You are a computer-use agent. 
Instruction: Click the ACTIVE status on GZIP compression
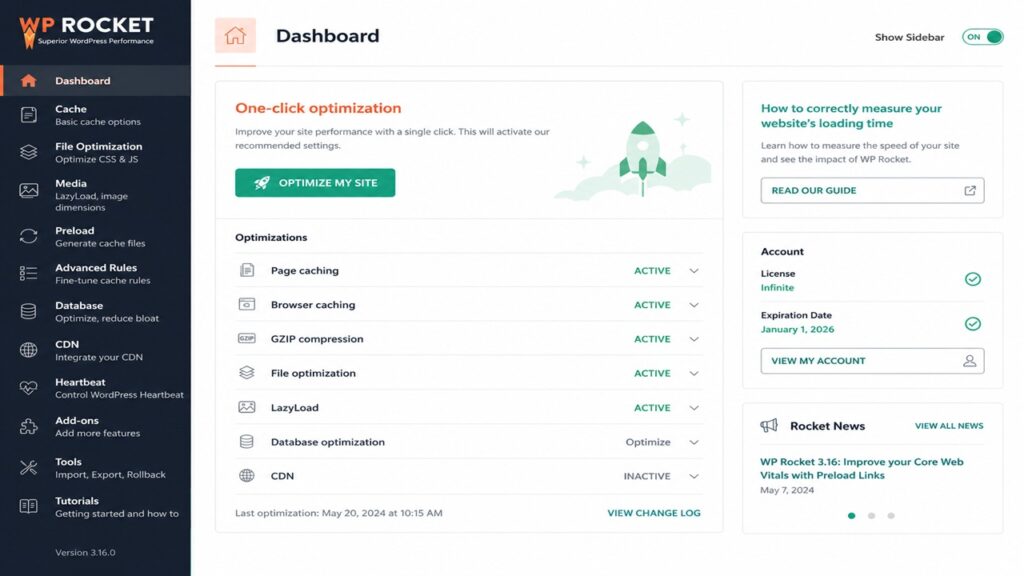pyautogui.click(x=652, y=339)
